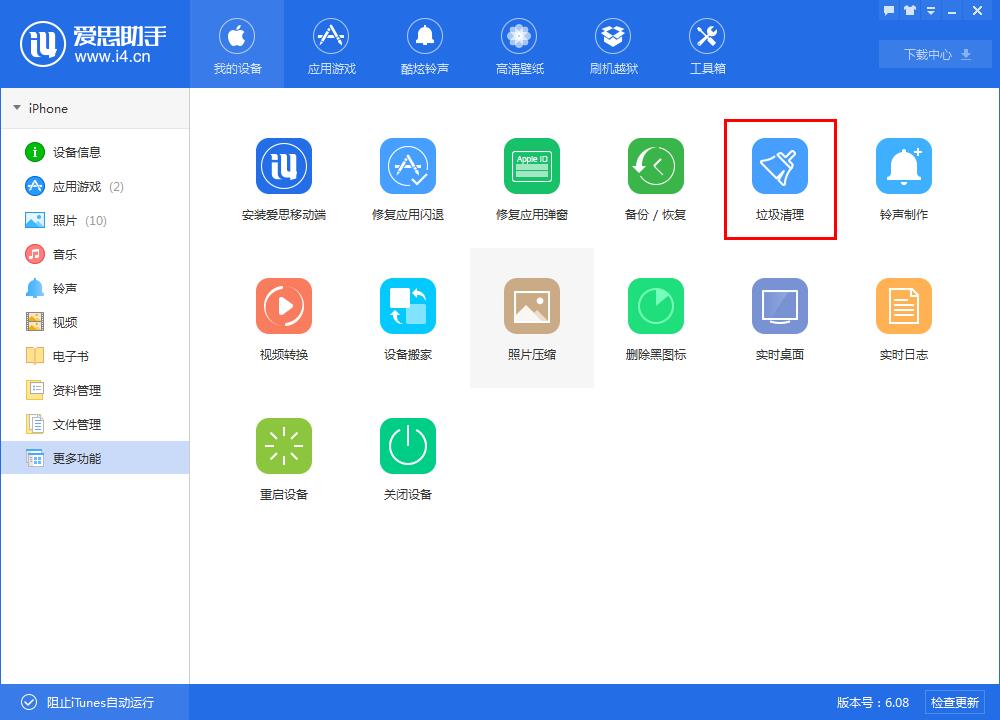Open 实时桌面 live desktop
The height and width of the screenshot is (720, 1000).
coord(779,319)
